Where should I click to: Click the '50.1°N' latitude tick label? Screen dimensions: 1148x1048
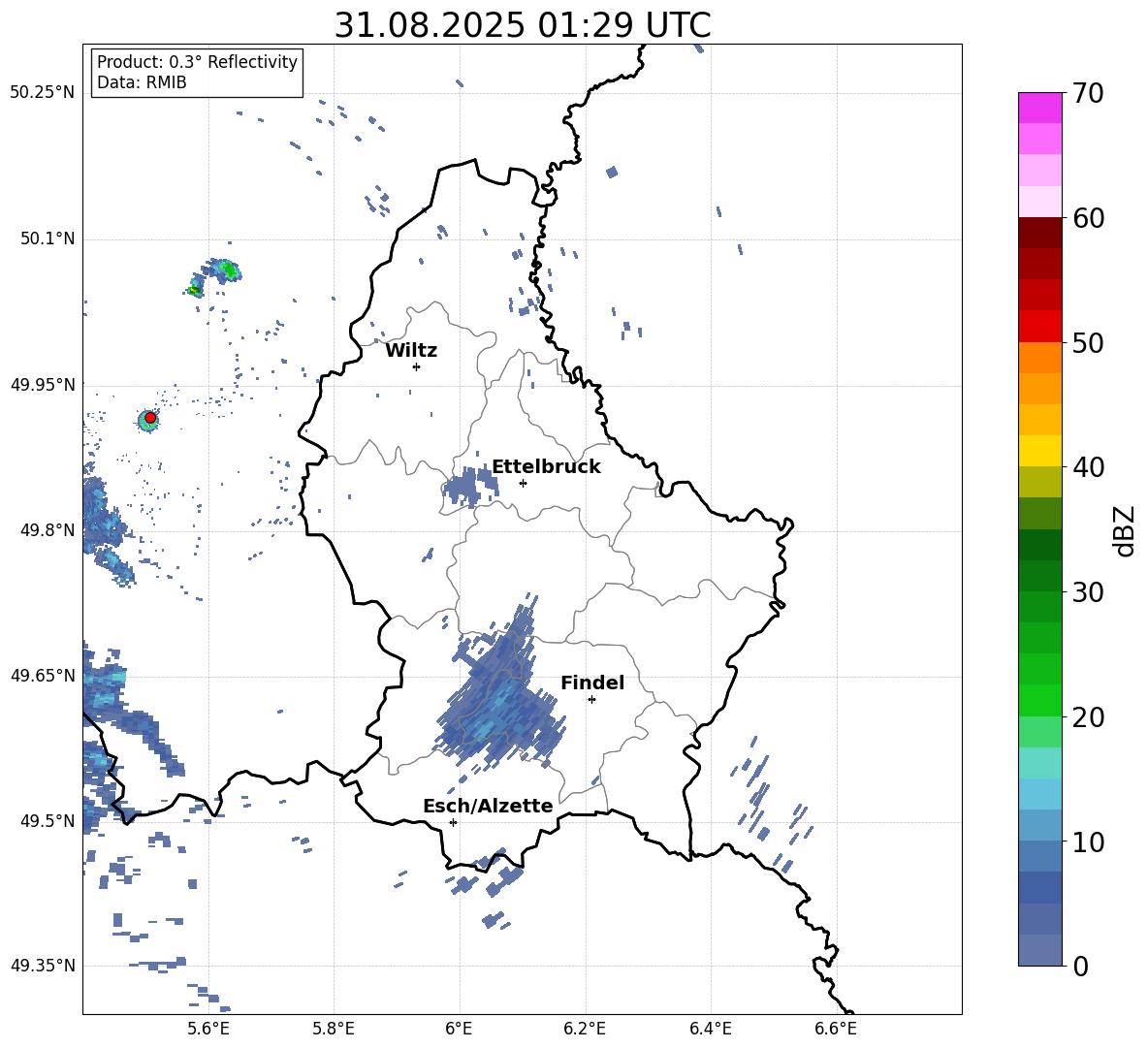coord(47,239)
